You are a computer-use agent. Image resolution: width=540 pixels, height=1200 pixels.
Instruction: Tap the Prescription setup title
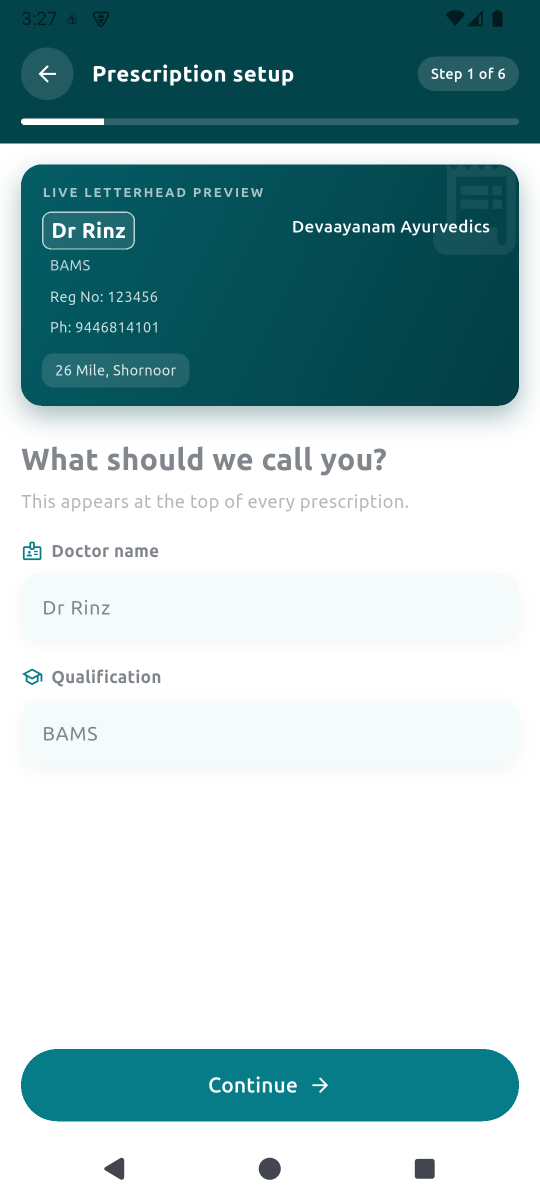pyautogui.click(x=193, y=74)
